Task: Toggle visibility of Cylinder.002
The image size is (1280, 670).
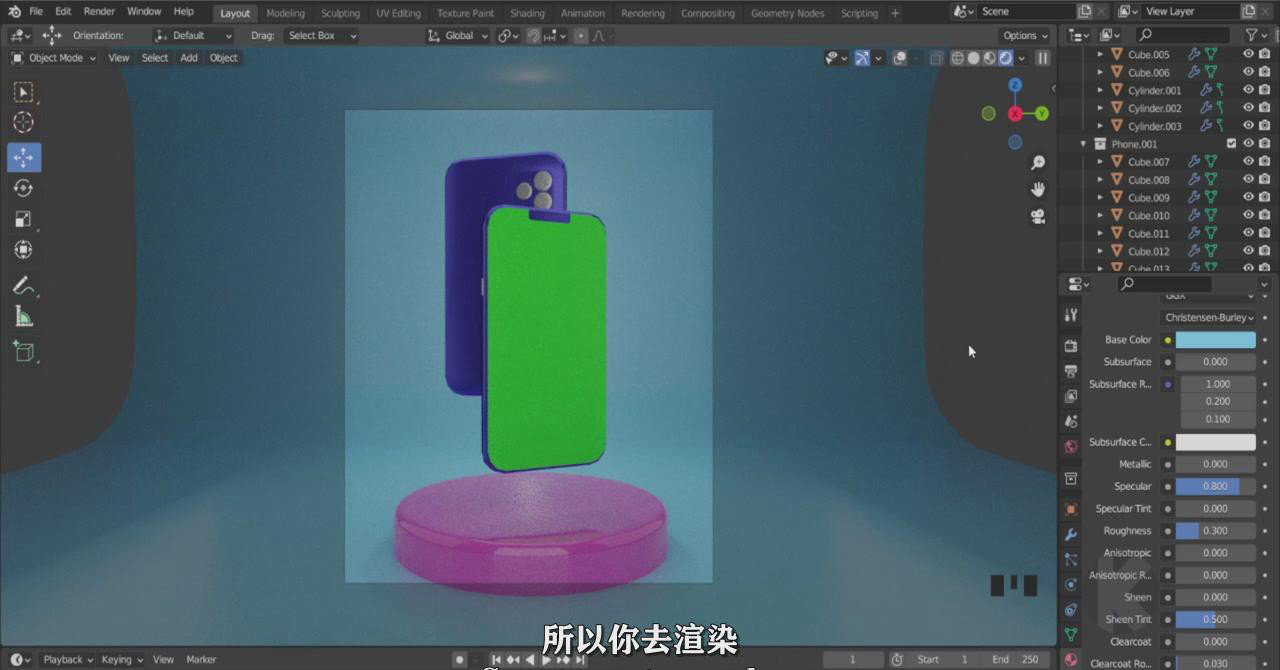Action: 1248,108
